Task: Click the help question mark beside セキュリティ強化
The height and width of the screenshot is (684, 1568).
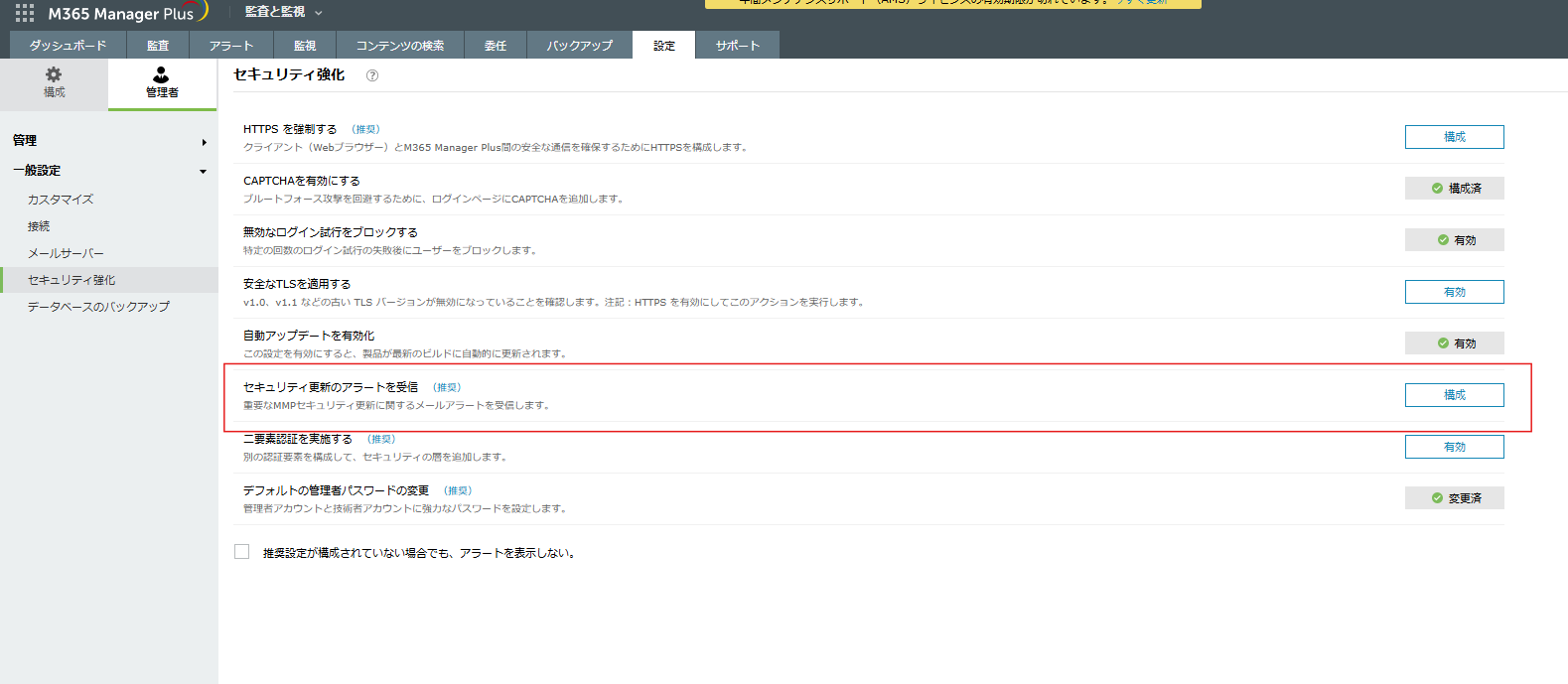Action: click(372, 75)
